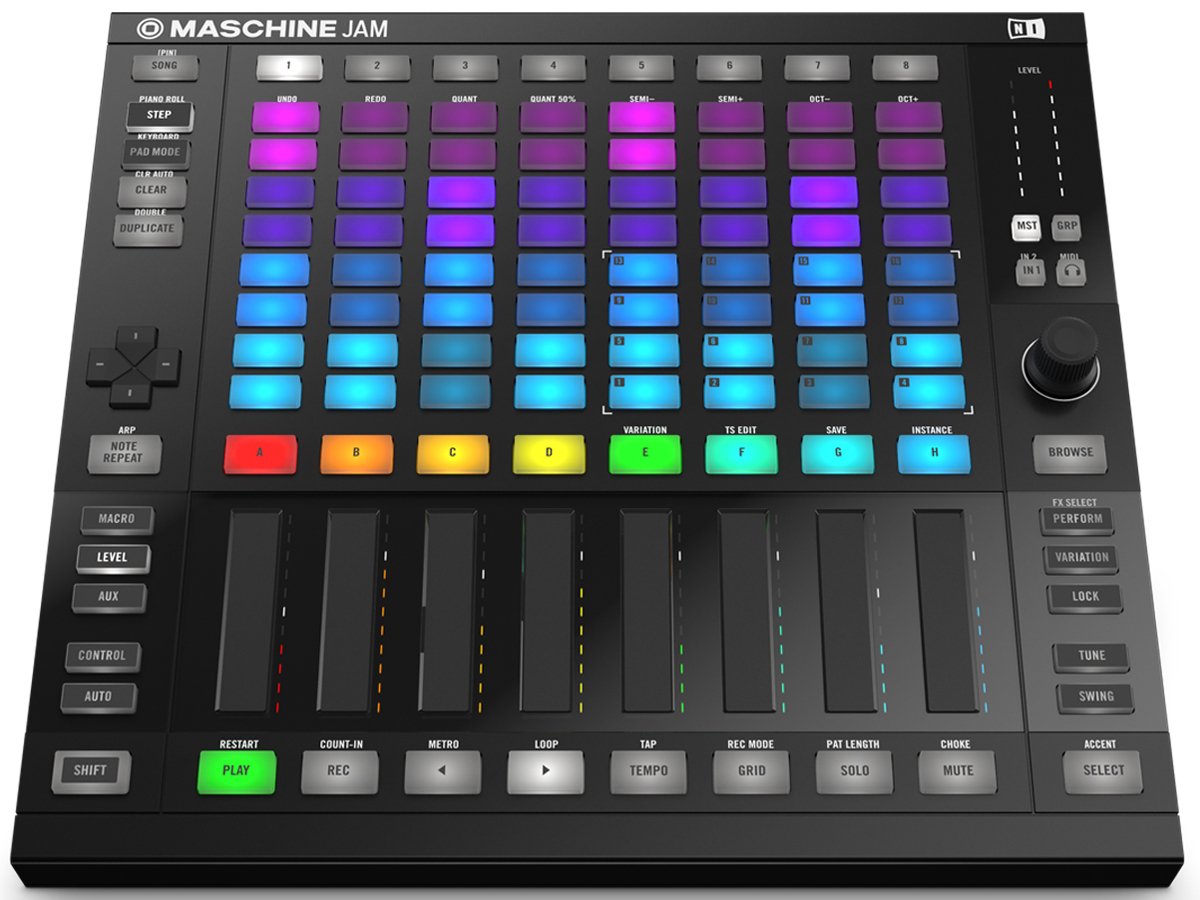Screen dimensions: 1200x900
Task: Click the SWING button
Action: (x=1096, y=697)
